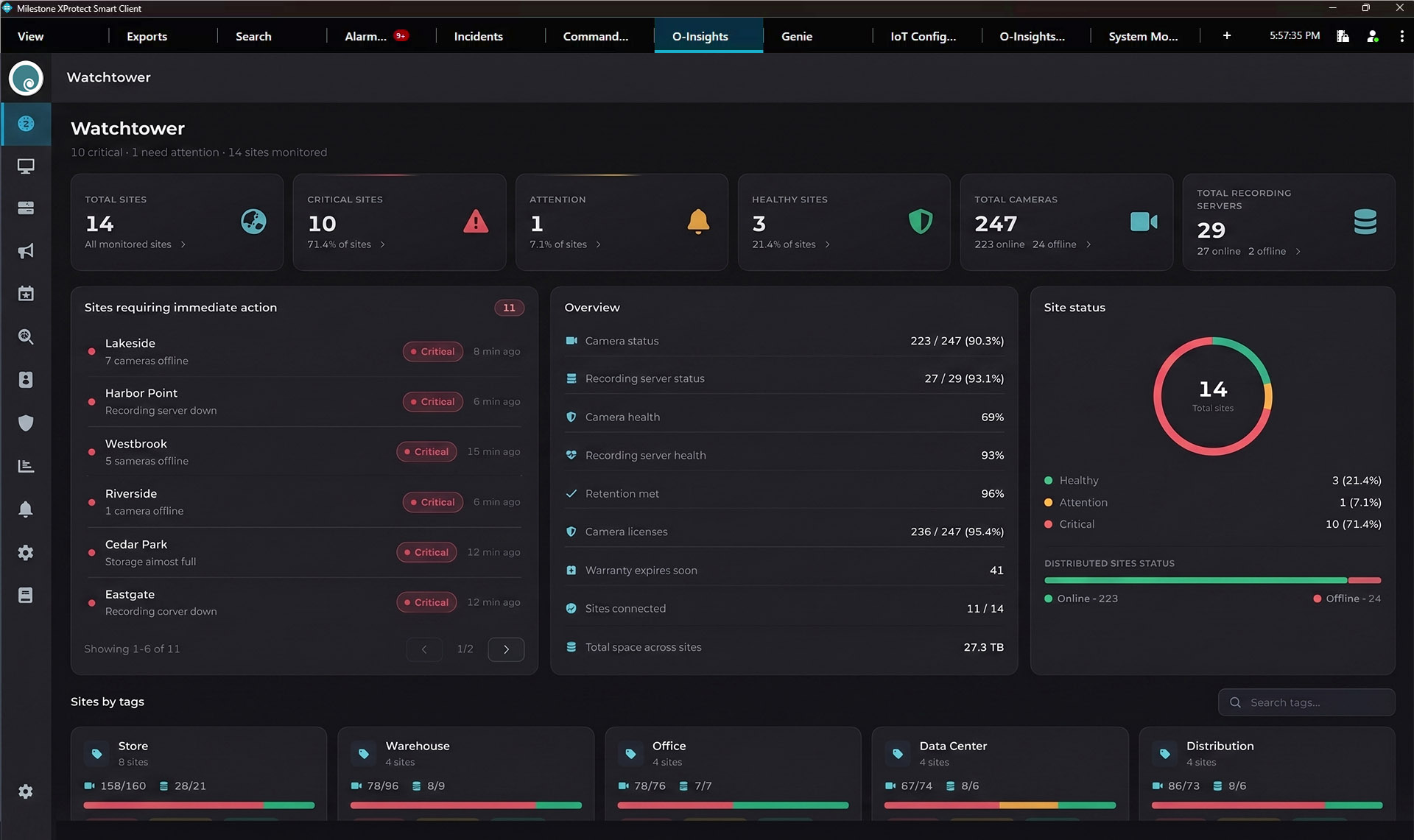The width and height of the screenshot is (1414, 840).
Task: Click the camera icon in Total Cameras card
Action: [x=1144, y=222]
